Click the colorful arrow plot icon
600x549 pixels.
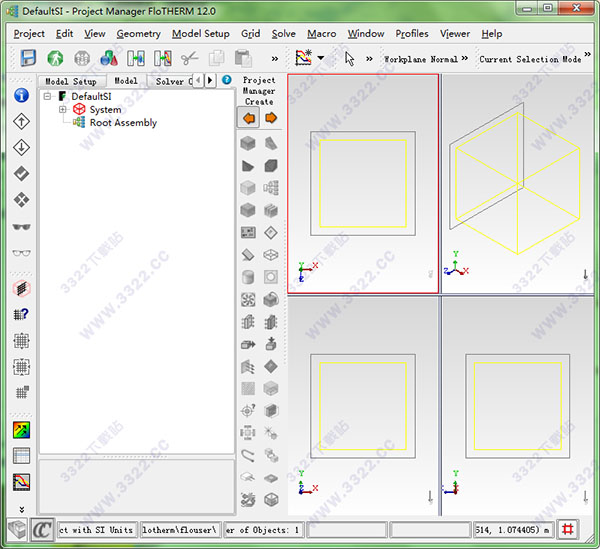(x=21, y=430)
